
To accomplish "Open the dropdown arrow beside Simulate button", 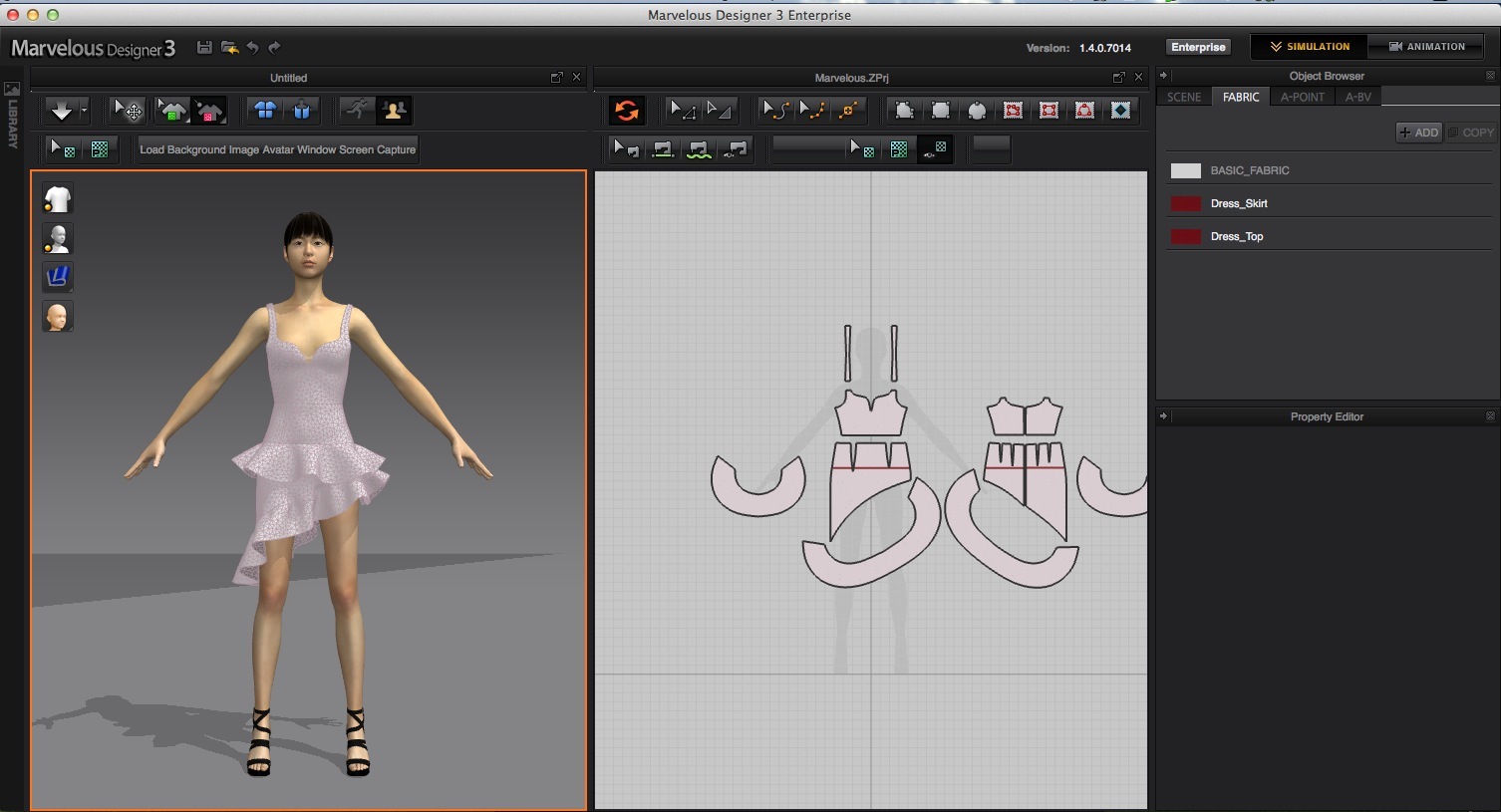I will coord(85,111).
